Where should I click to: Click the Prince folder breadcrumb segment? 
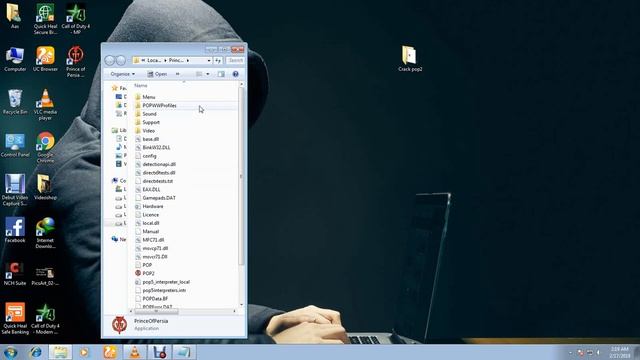[x=176, y=60]
